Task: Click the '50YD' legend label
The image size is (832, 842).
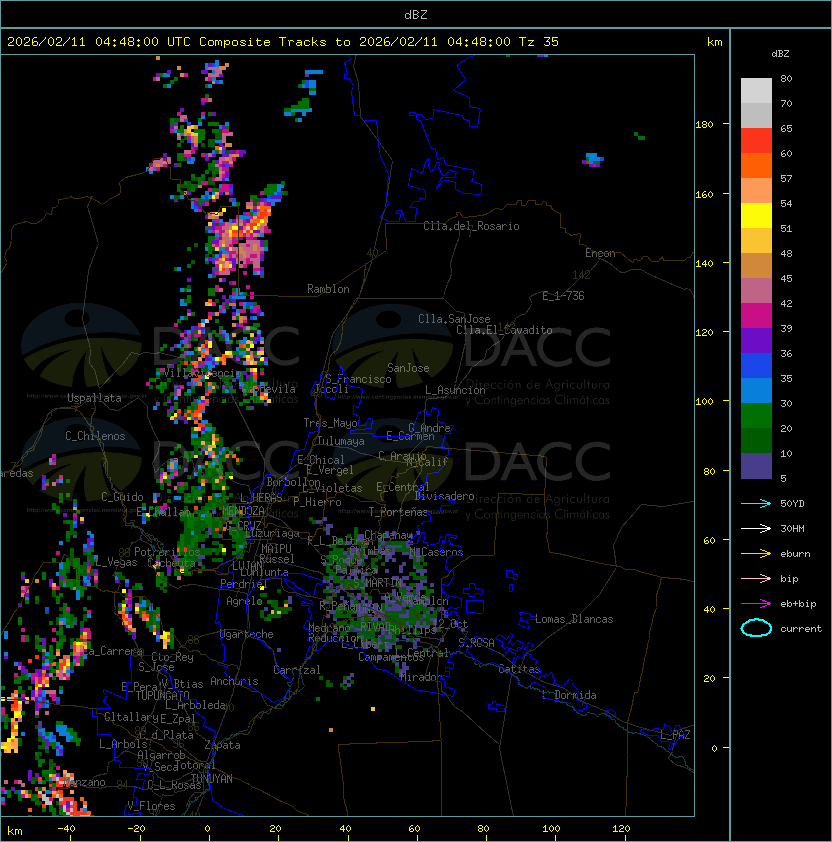Action: coord(792,503)
